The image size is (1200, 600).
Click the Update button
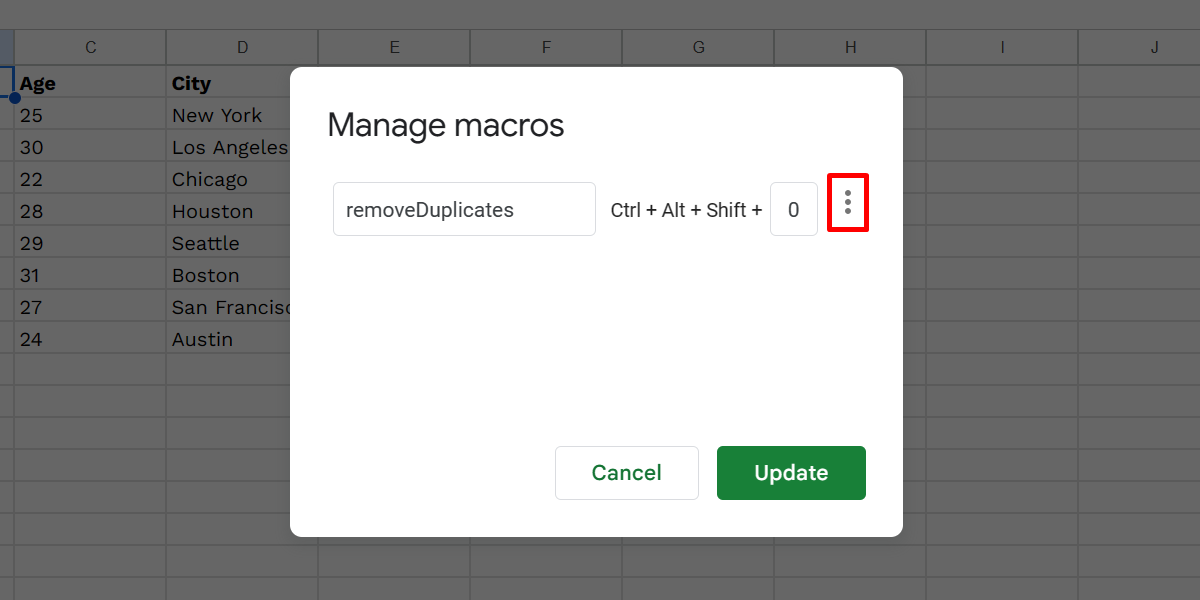click(791, 472)
